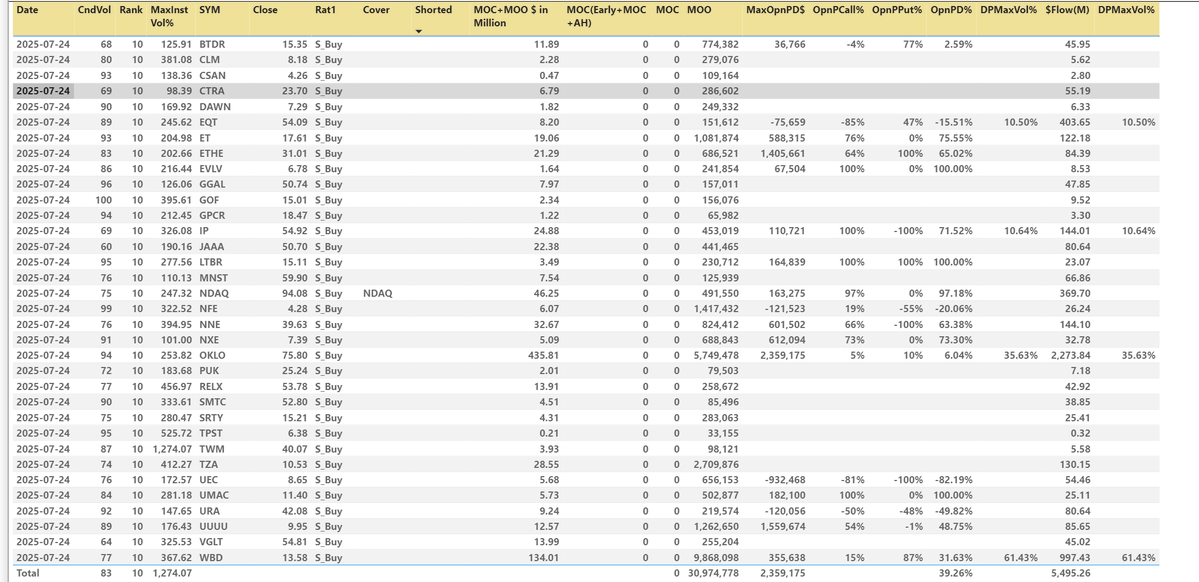Click the sort arrow under the Shorted header

[x=419, y=31]
